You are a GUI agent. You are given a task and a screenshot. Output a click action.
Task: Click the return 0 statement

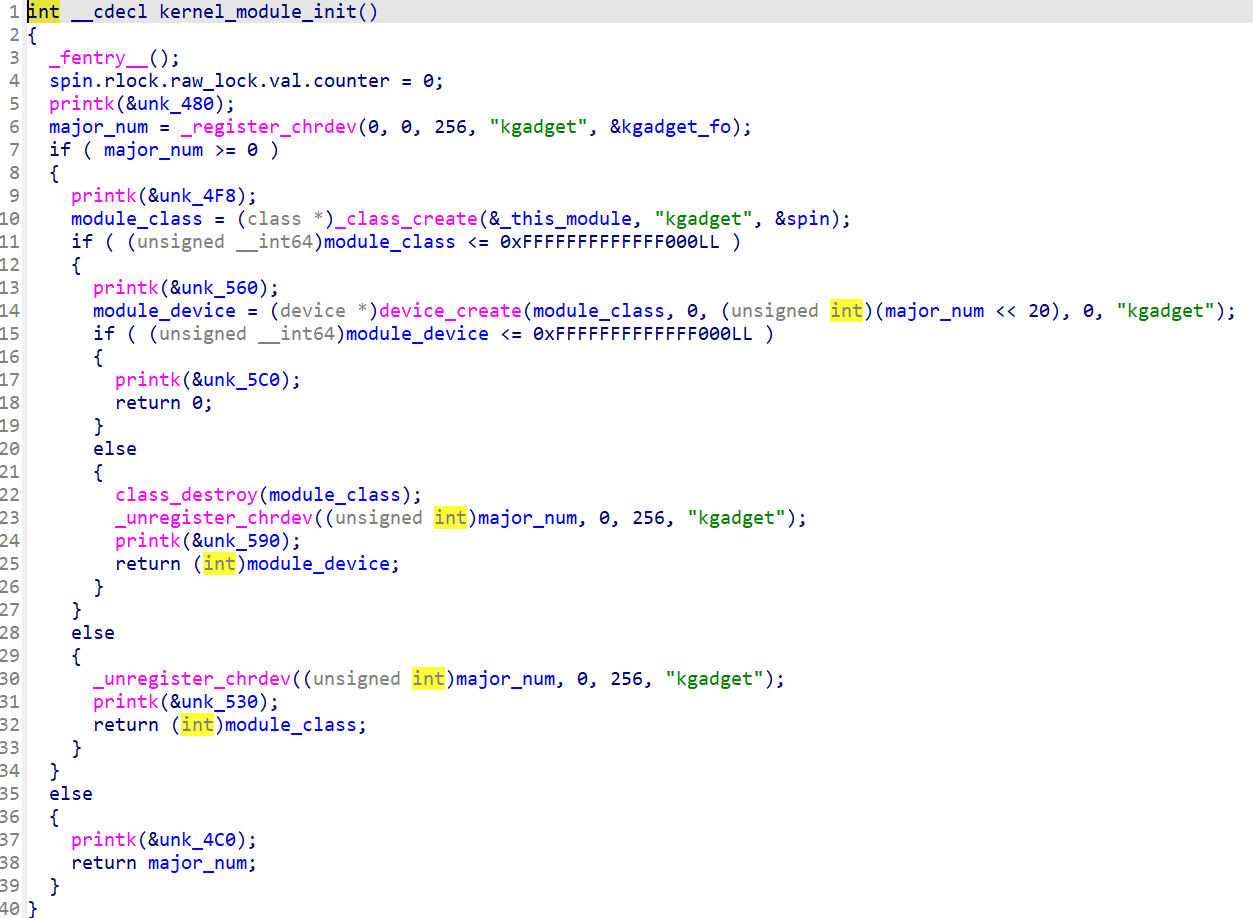tap(165, 403)
